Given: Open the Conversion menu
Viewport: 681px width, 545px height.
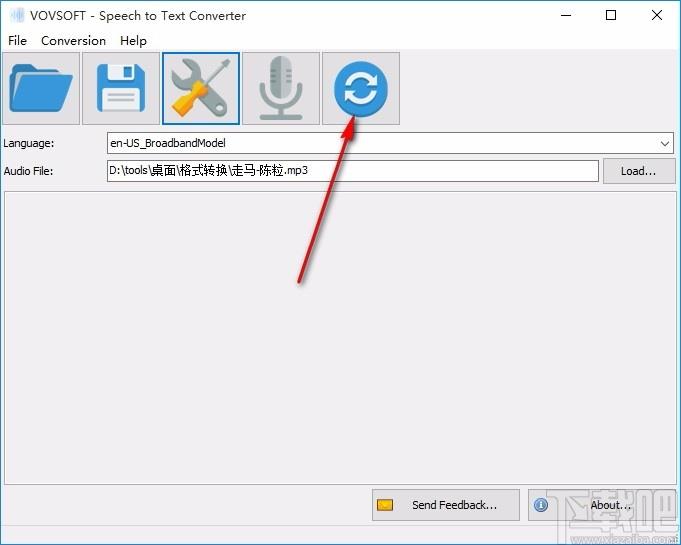Looking at the screenshot, I should tap(73, 41).
